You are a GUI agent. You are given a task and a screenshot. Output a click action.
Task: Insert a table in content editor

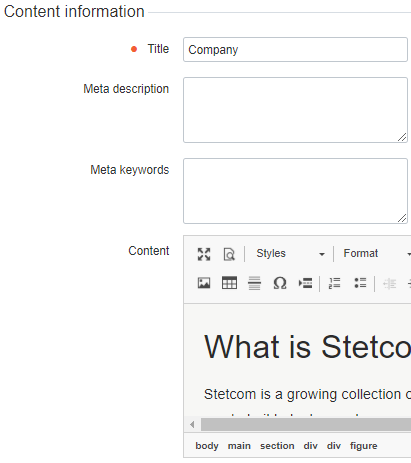click(x=229, y=283)
